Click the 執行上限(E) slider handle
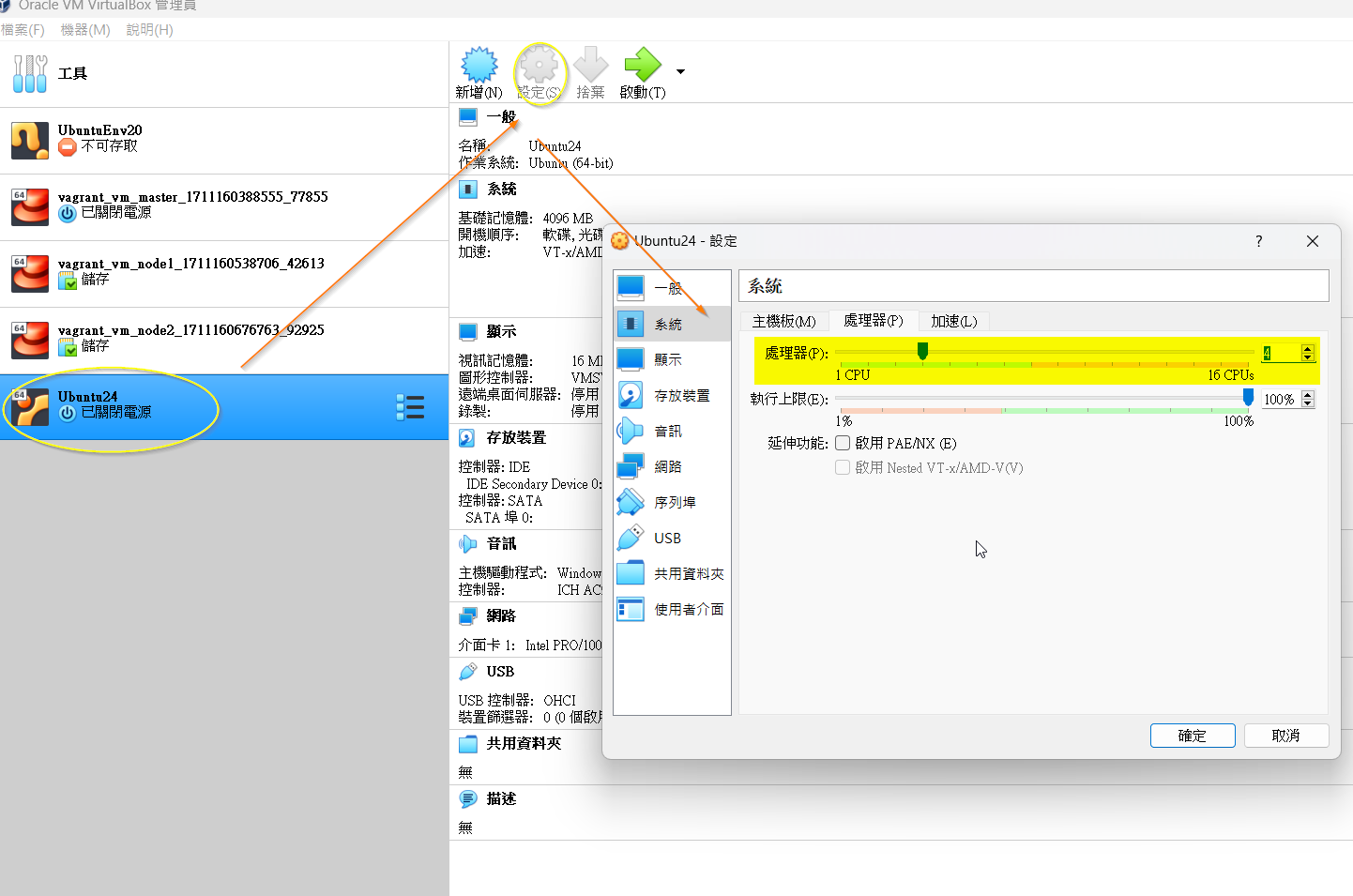1353x896 pixels. click(x=1248, y=398)
